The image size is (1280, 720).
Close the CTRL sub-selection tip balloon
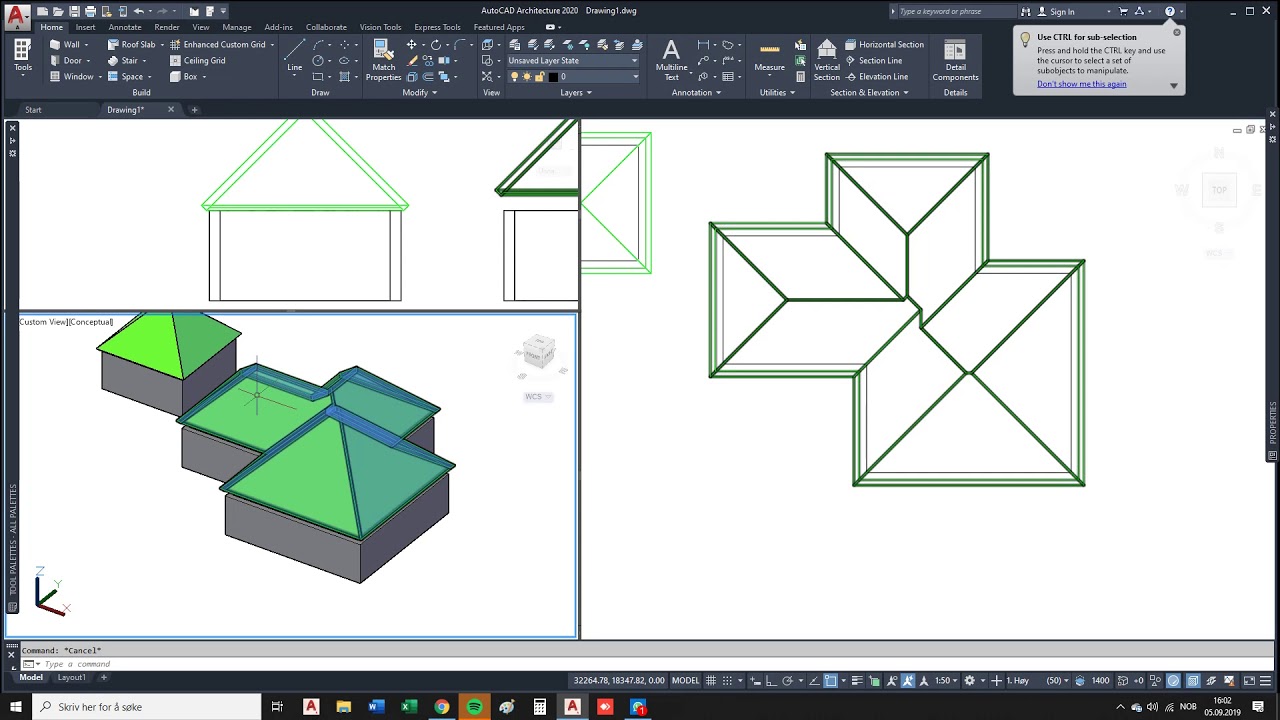(1176, 32)
